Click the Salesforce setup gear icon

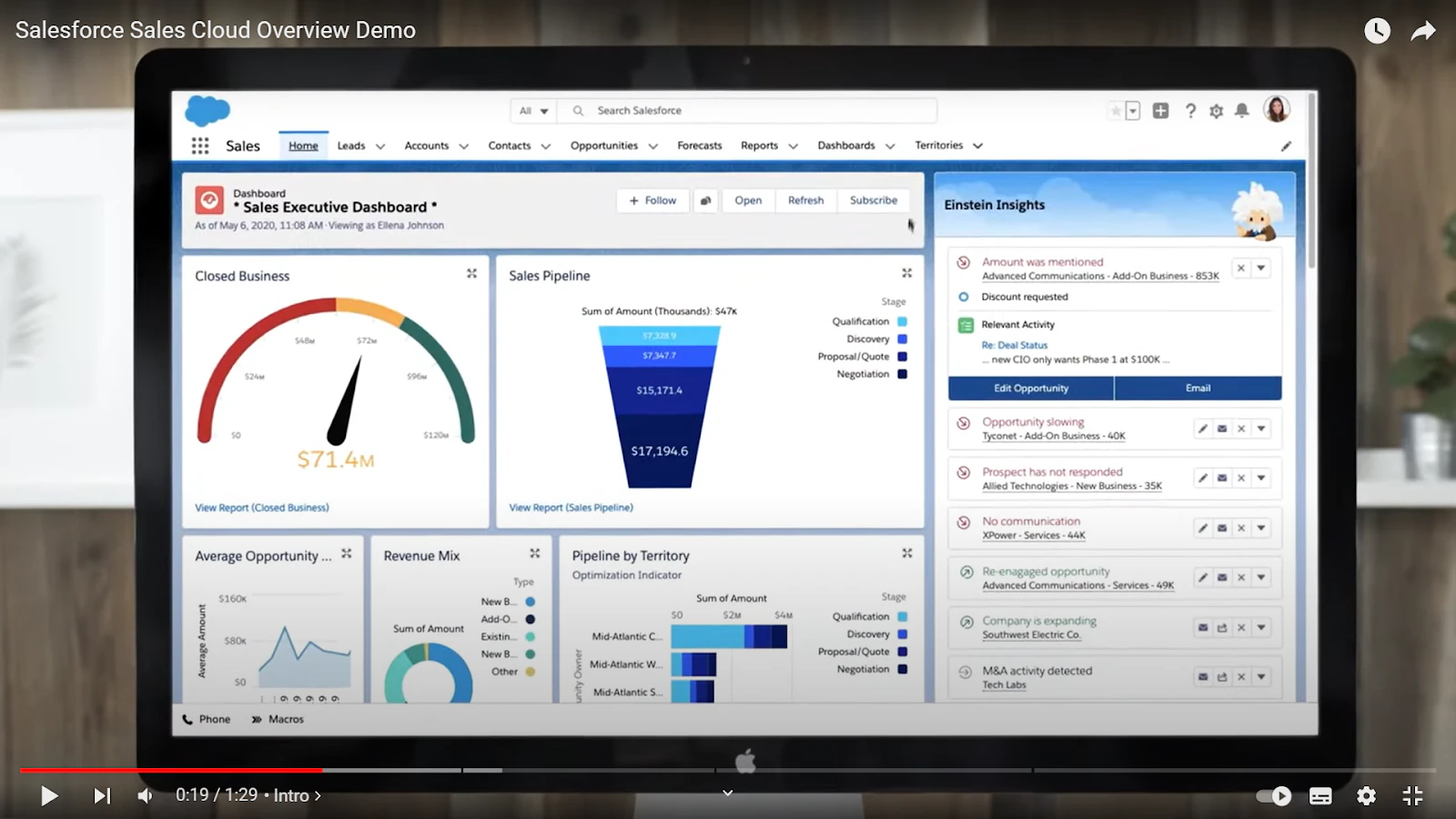pos(1216,111)
